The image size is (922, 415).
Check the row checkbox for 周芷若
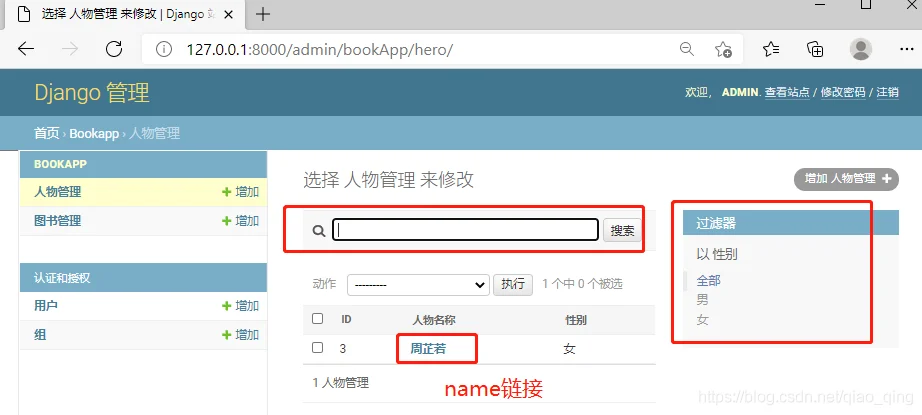(x=318, y=347)
